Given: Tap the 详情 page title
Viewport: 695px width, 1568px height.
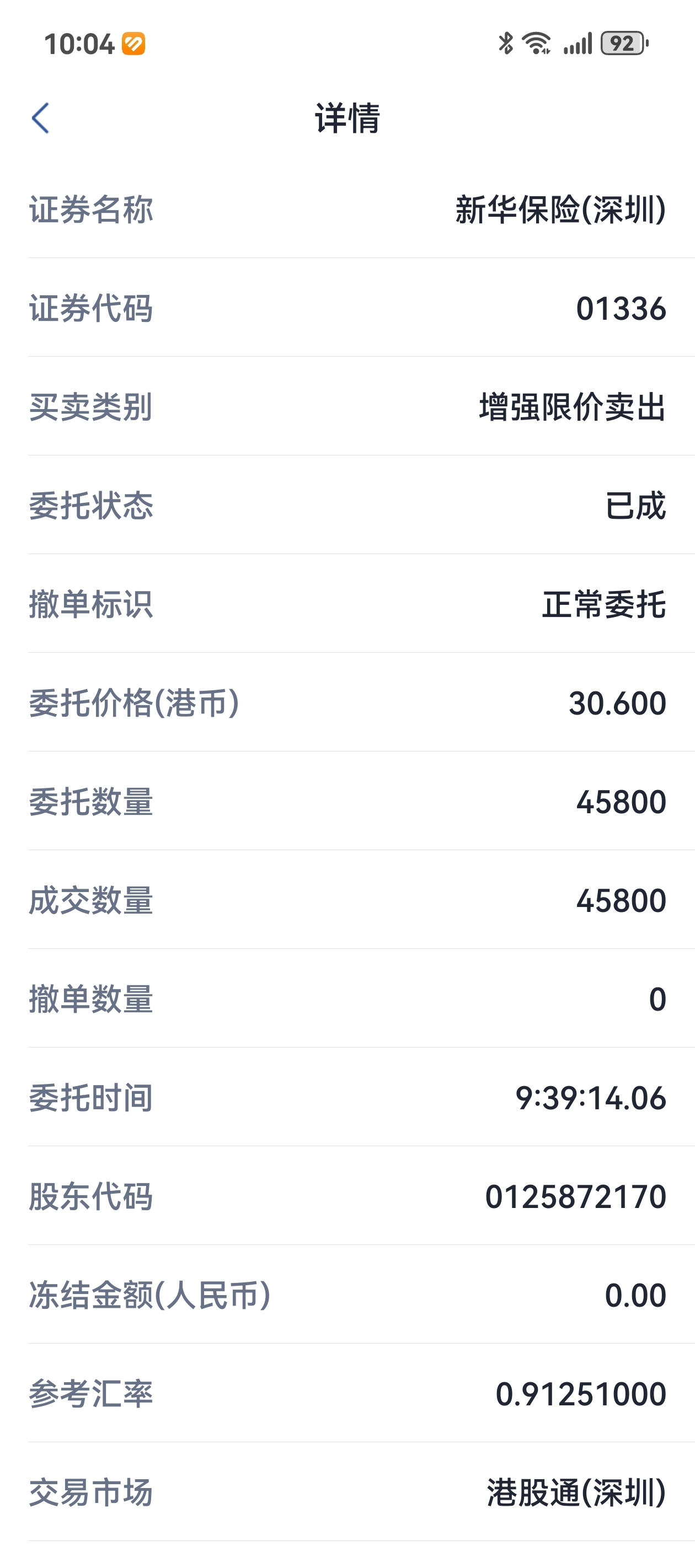Looking at the screenshot, I should pos(347,118).
